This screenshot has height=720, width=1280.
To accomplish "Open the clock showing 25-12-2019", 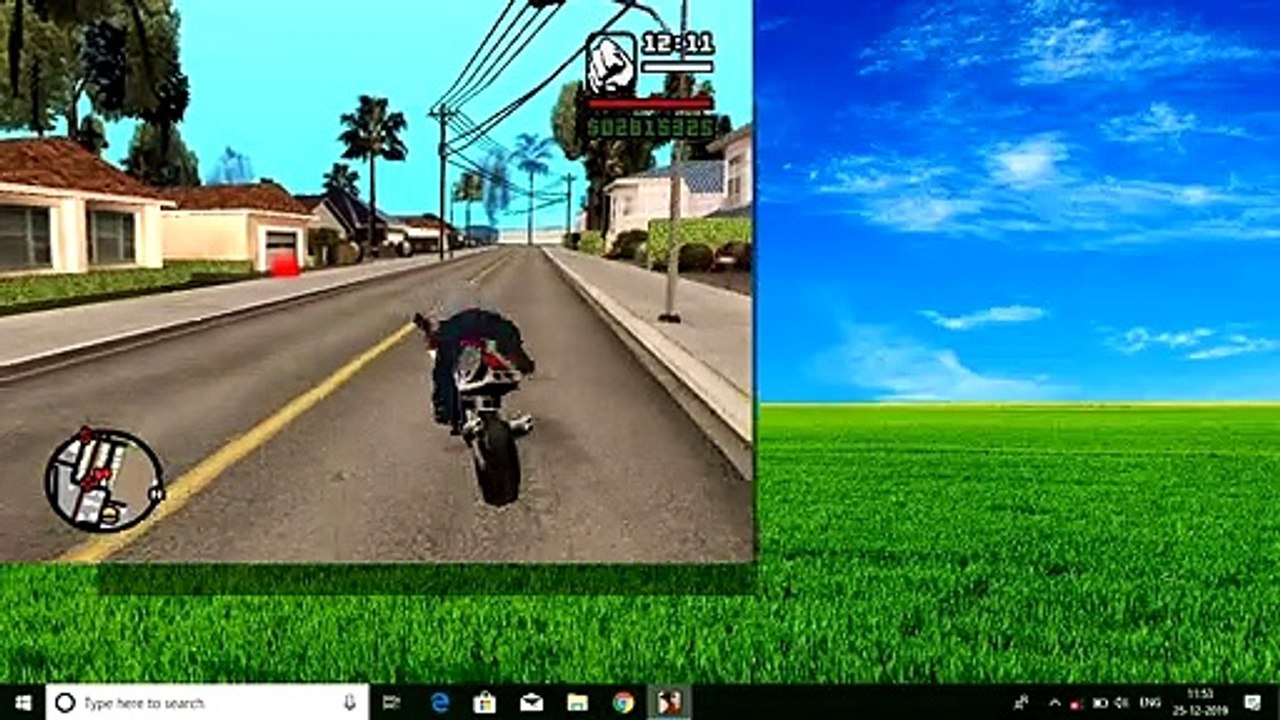I will click(x=1201, y=702).
